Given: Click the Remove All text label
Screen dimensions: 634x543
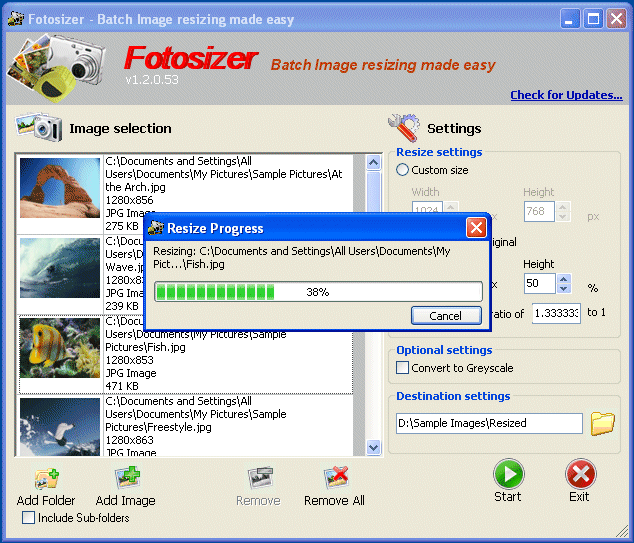Looking at the screenshot, I should click(334, 501).
